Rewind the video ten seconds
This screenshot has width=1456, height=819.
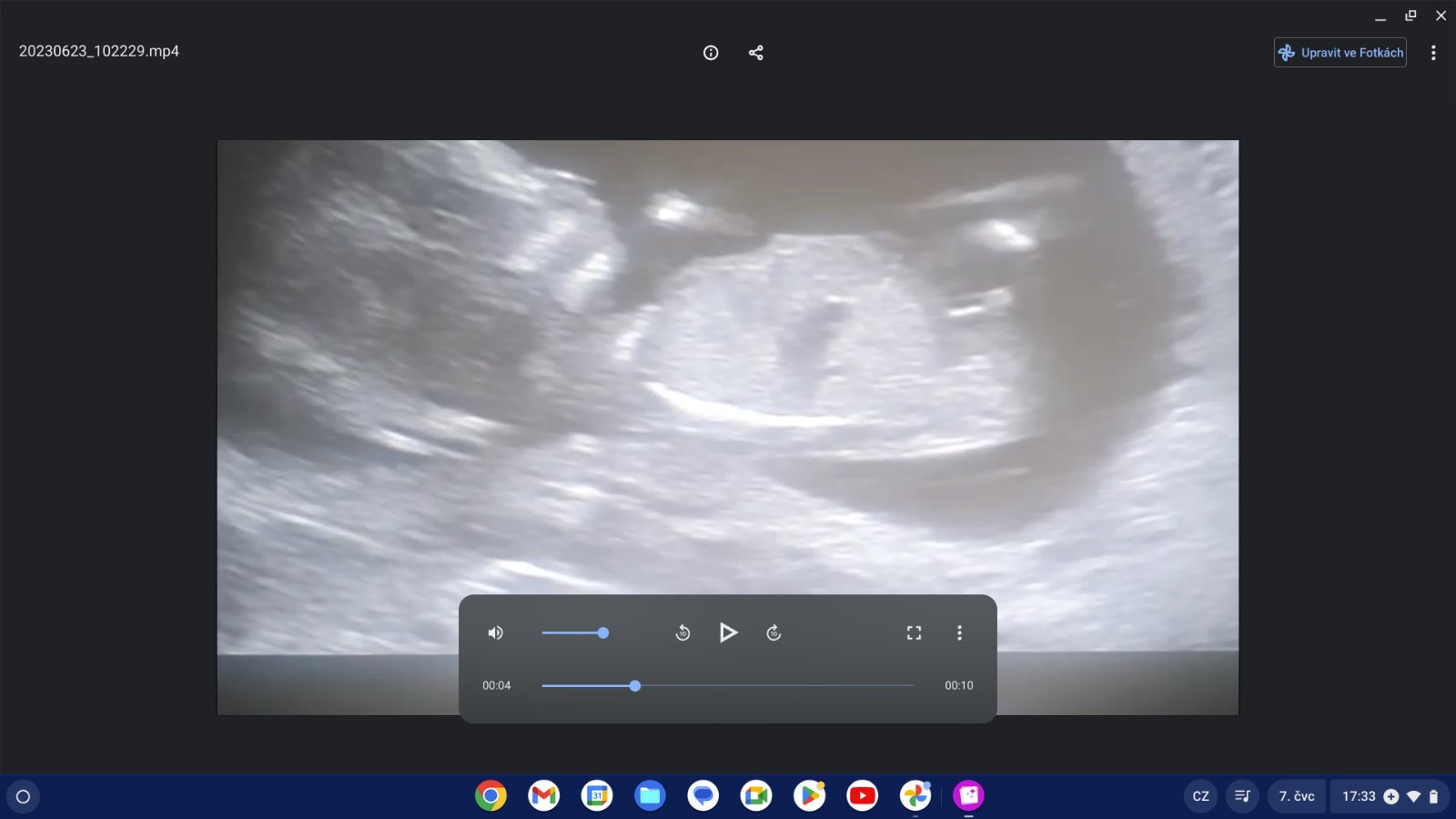(682, 632)
